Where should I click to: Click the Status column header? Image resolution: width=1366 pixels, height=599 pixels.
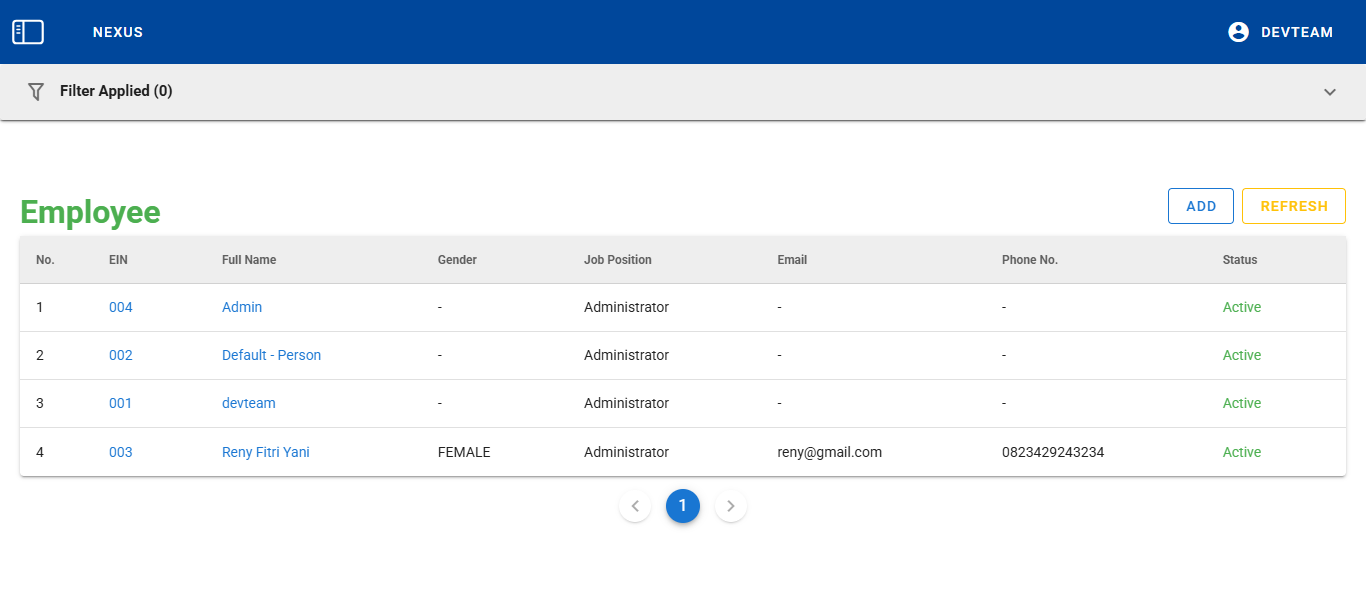point(1239,260)
